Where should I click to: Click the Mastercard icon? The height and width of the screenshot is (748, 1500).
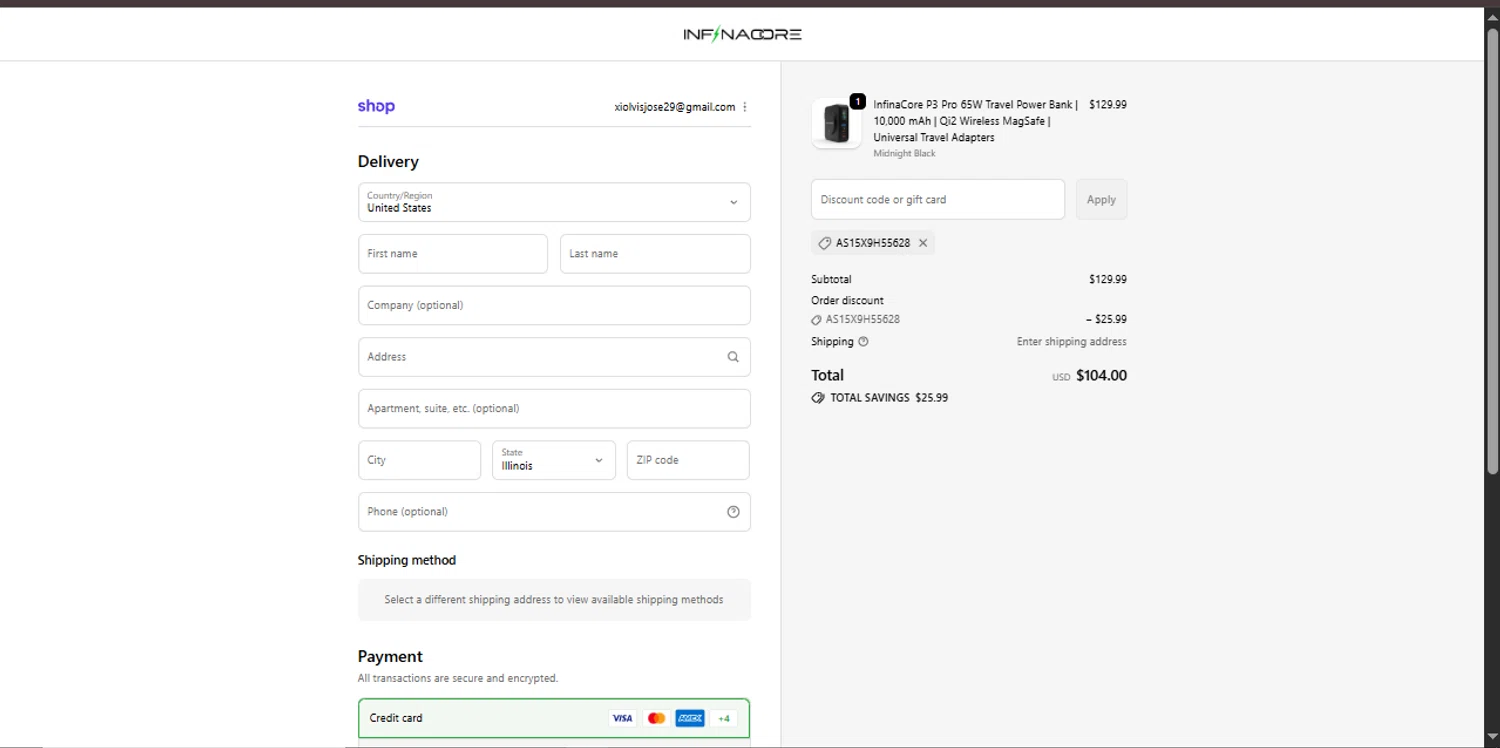click(x=656, y=718)
